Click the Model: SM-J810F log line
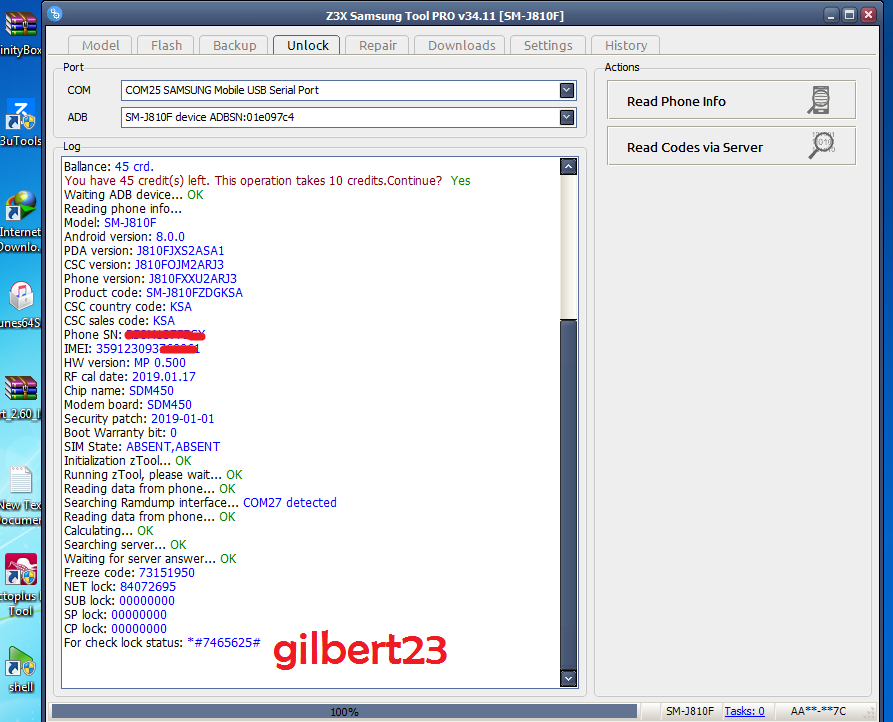Image resolution: width=893 pixels, height=722 pixels. [x=110, y=223]
